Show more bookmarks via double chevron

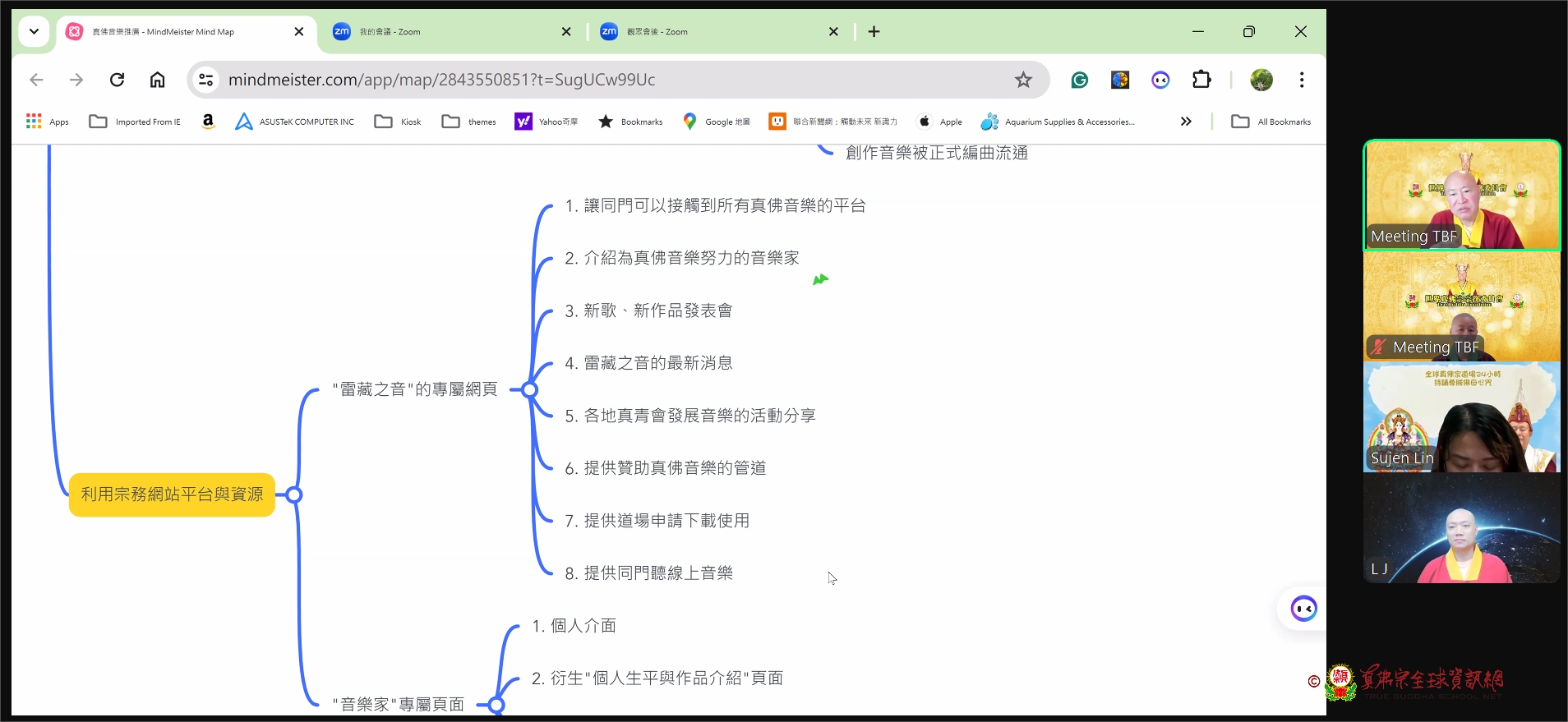1185,122
